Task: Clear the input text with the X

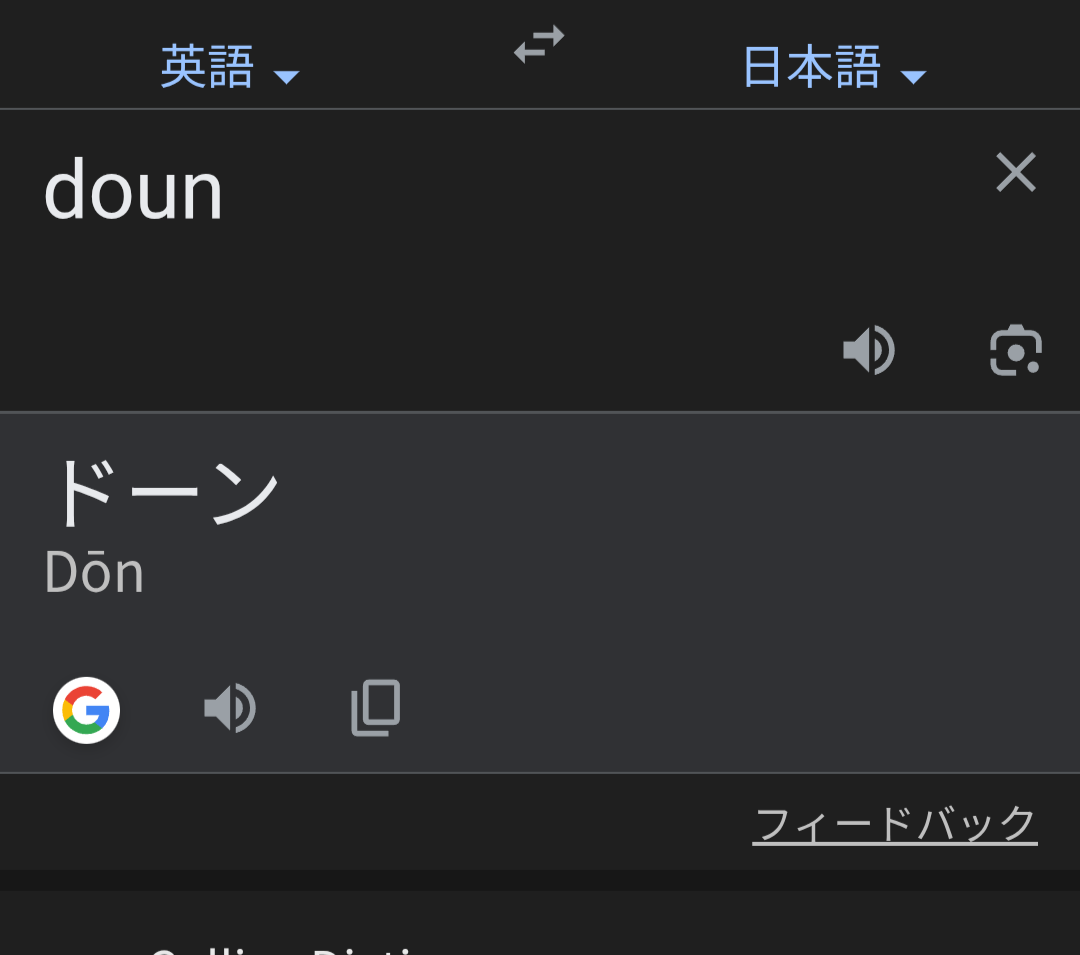Action: point(1015,172)
